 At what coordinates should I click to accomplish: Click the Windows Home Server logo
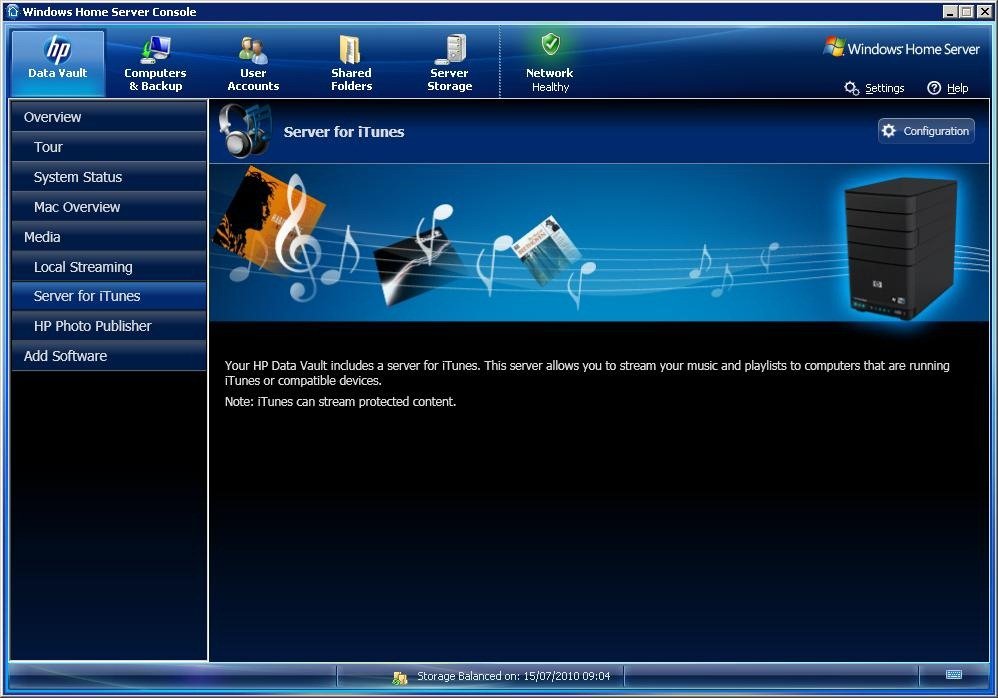coord(901,48)
